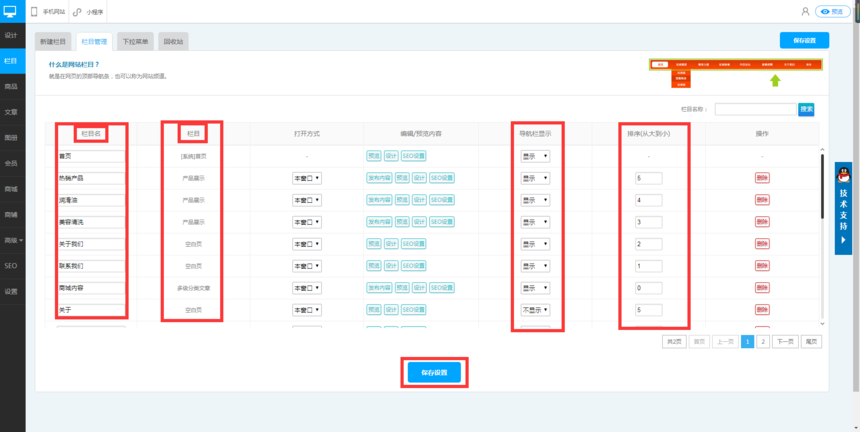The height and width of the screenshot is (432, 860).
Task: Open the 小程序 mini-program link icon
Action: pos(76,11)
